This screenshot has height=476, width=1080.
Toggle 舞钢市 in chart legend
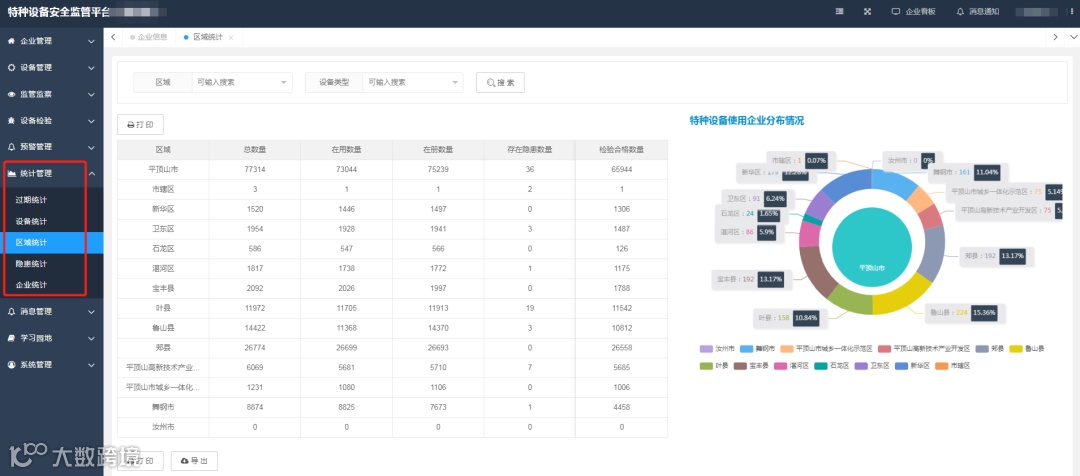click(757, 349)
